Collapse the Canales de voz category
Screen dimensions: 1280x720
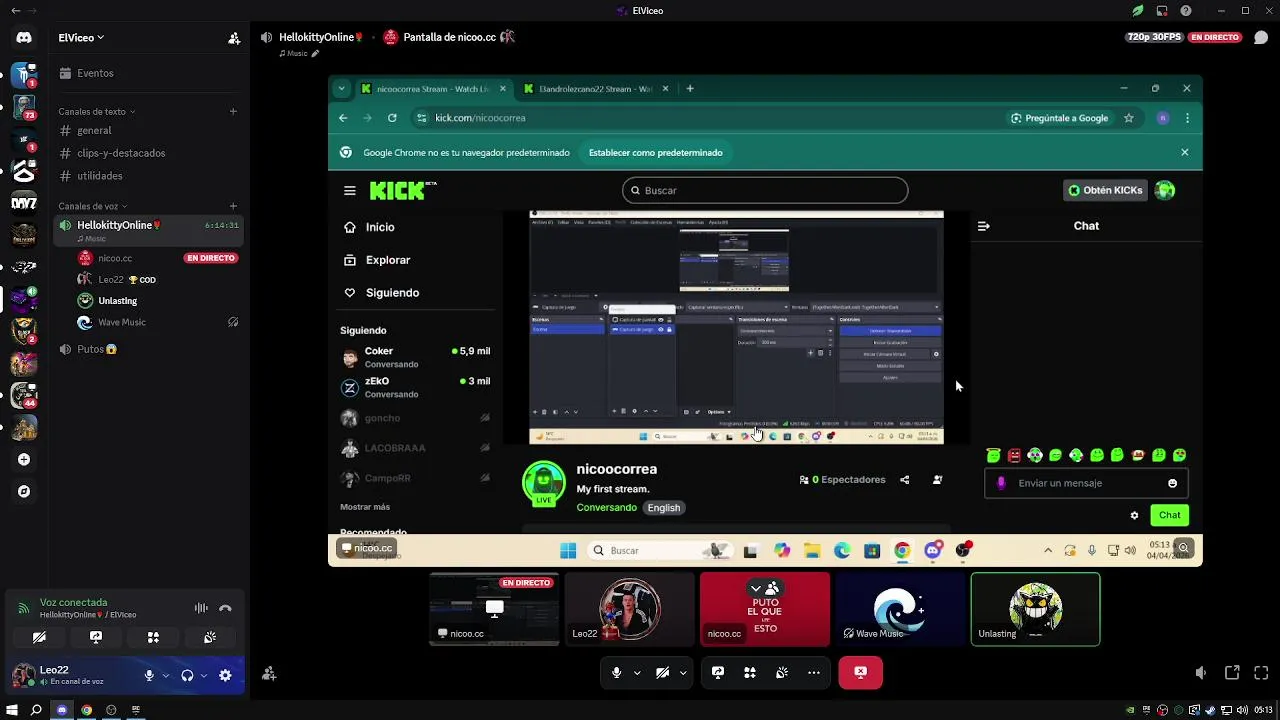[92, 206]
